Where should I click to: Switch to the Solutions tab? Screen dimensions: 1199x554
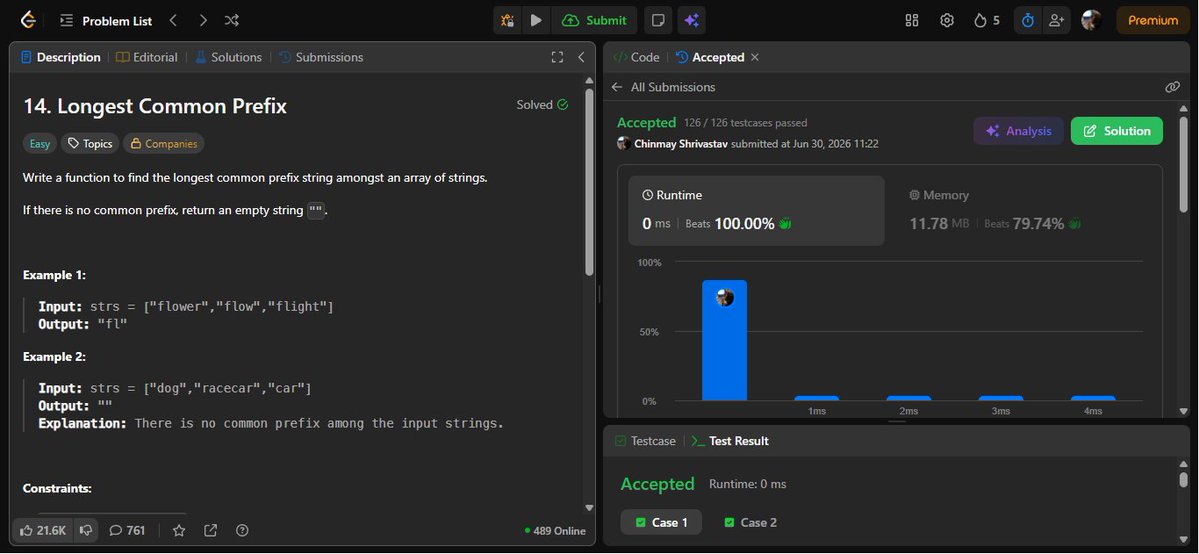click(x=229, y=57)
